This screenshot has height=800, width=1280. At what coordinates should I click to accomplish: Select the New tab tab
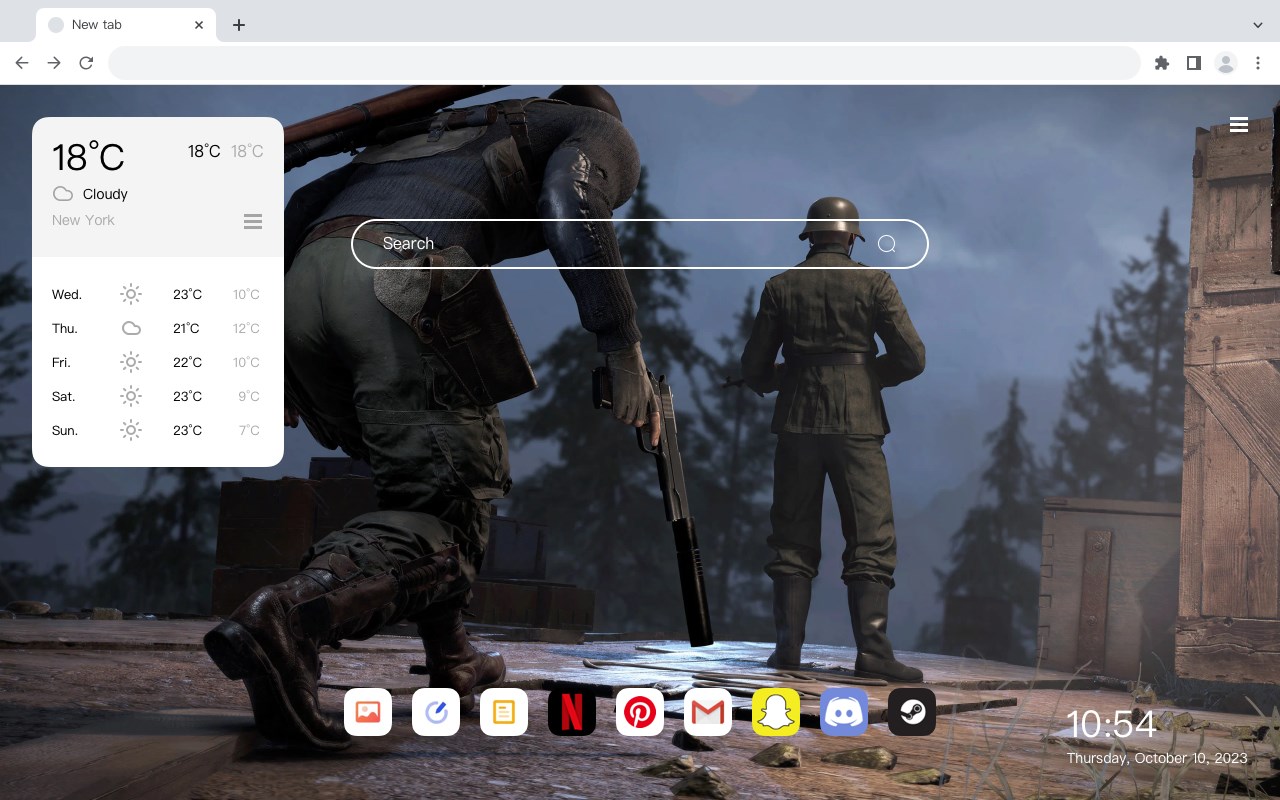tap(126, 25)
